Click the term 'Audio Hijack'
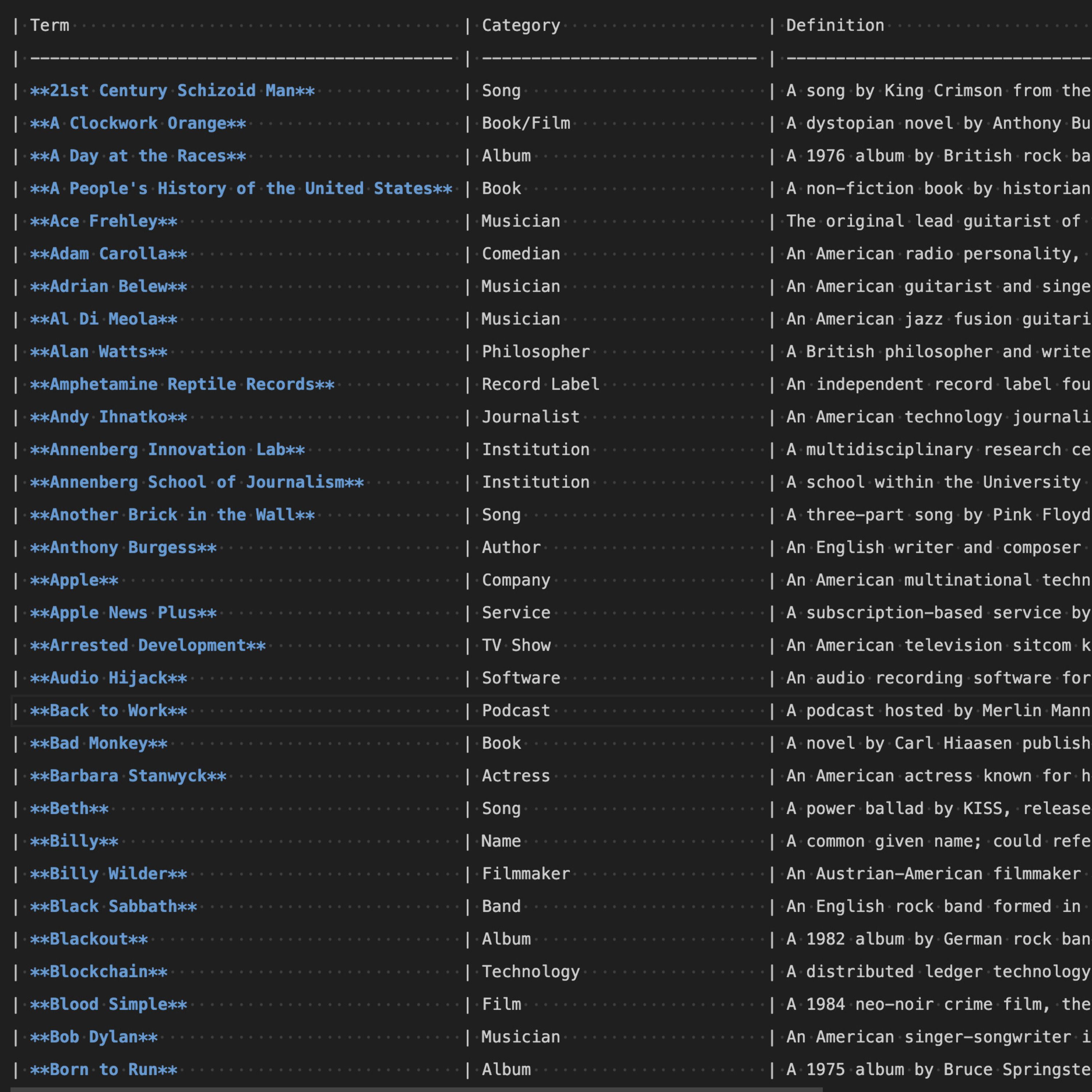 (x=108, y=678)
